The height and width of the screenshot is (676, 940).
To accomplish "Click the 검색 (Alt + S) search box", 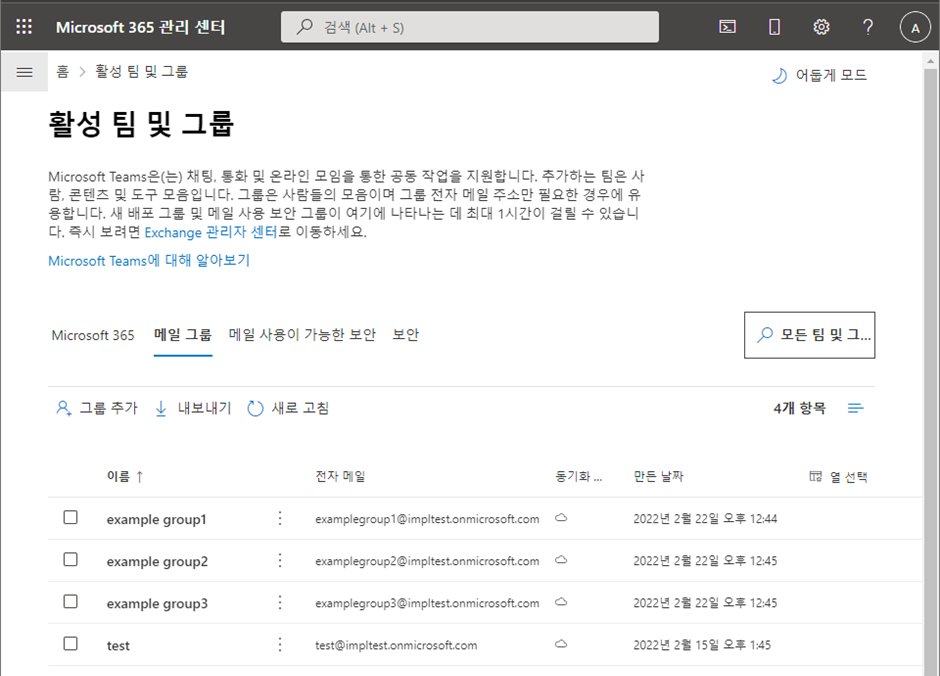I will (x=470, y=27).
